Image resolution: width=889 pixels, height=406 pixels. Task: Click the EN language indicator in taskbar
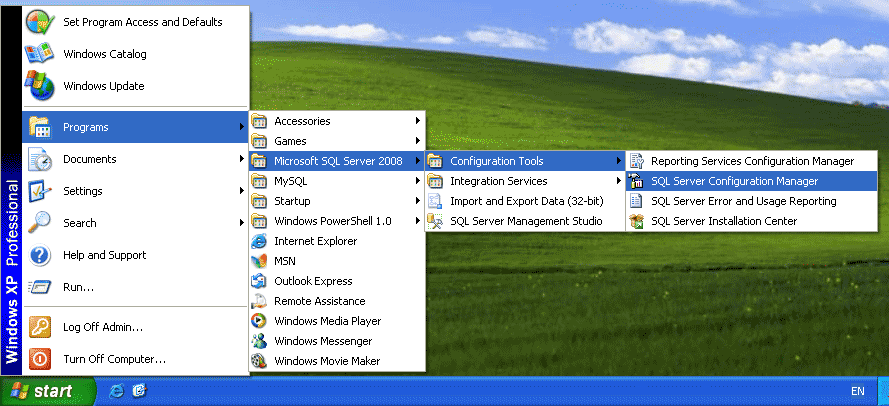(x=857, y=391)
